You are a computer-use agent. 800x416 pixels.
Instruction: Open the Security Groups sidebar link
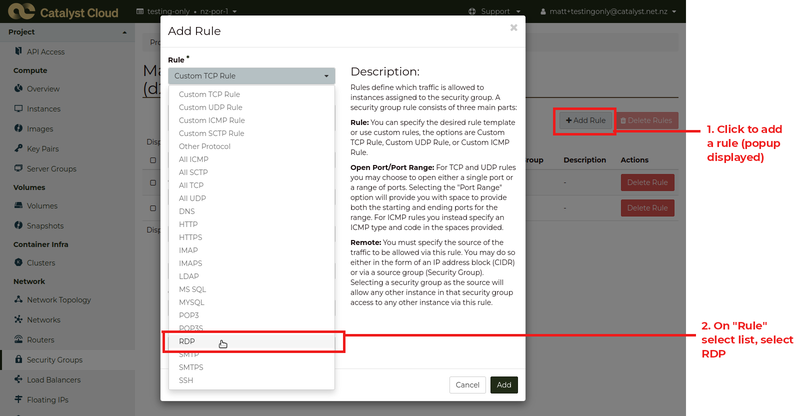(x=55, y=360)
